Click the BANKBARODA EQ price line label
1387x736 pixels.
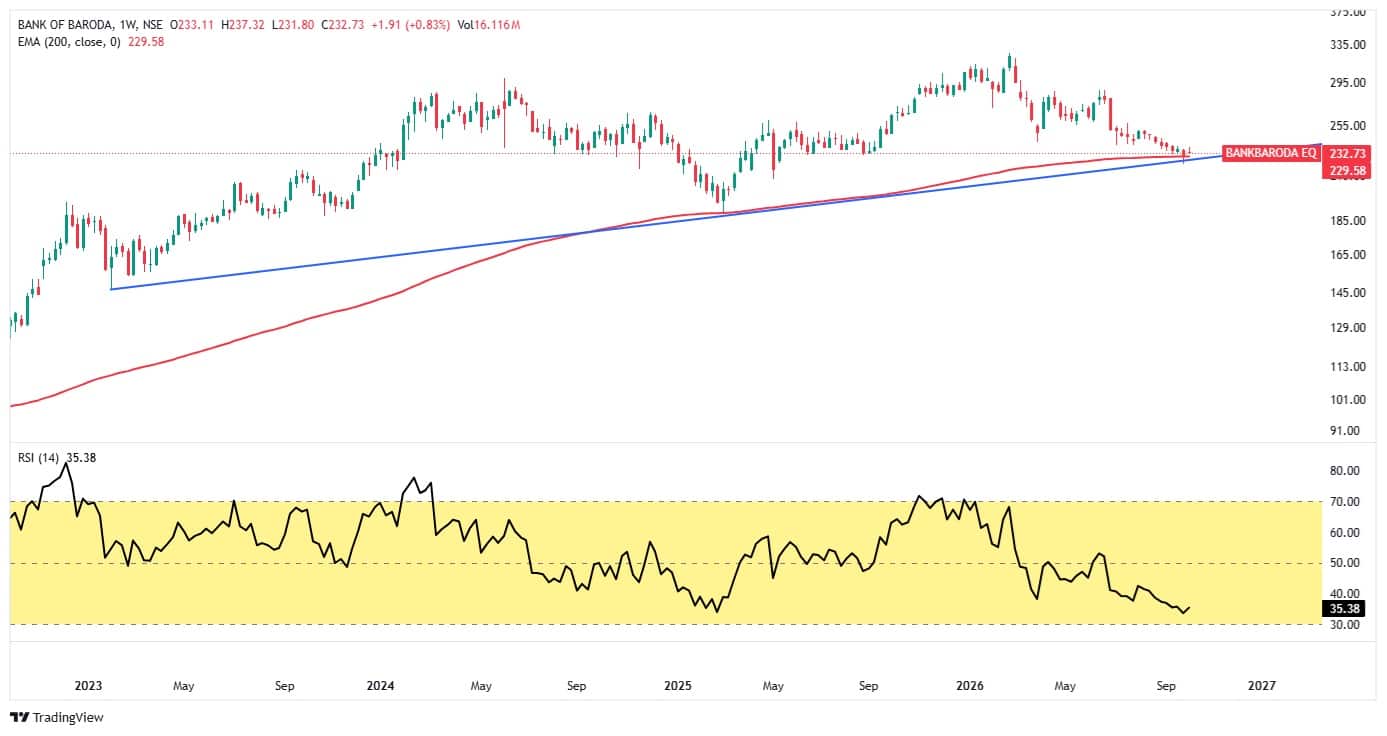(x=1270, y=153)
